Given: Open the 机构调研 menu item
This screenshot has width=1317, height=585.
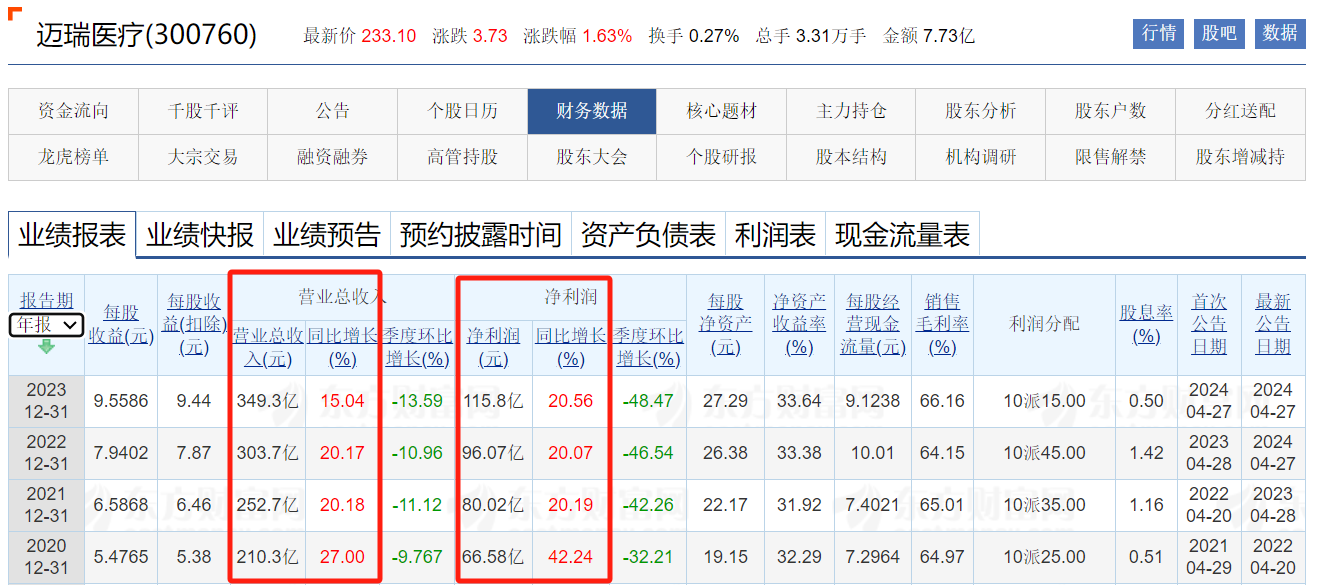Looking at the screenshot, I should pyautogui.click(x=981, y=157).
